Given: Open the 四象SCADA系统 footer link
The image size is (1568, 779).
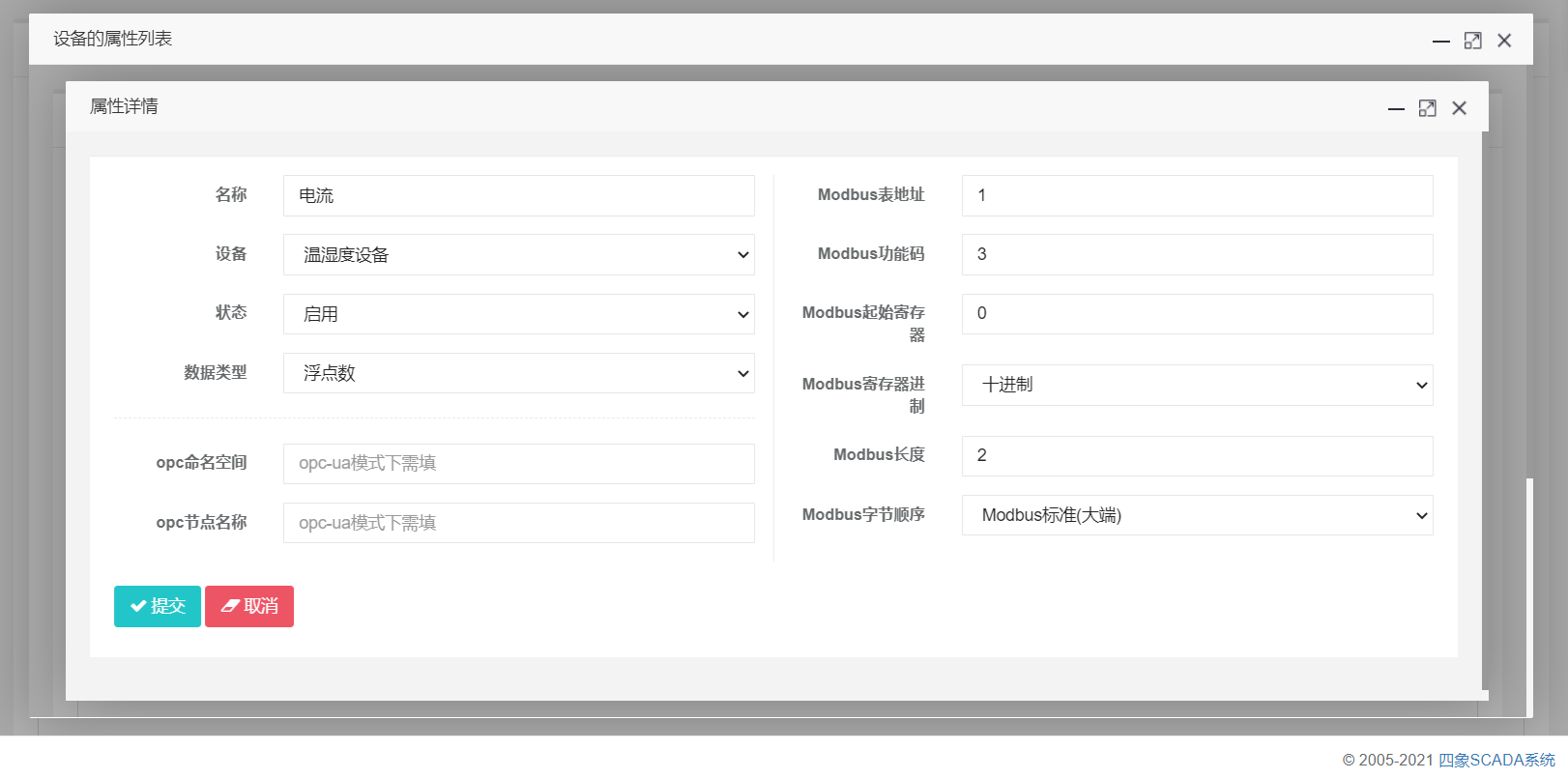Looking at the screenshot, I should tap(1496, 760).
